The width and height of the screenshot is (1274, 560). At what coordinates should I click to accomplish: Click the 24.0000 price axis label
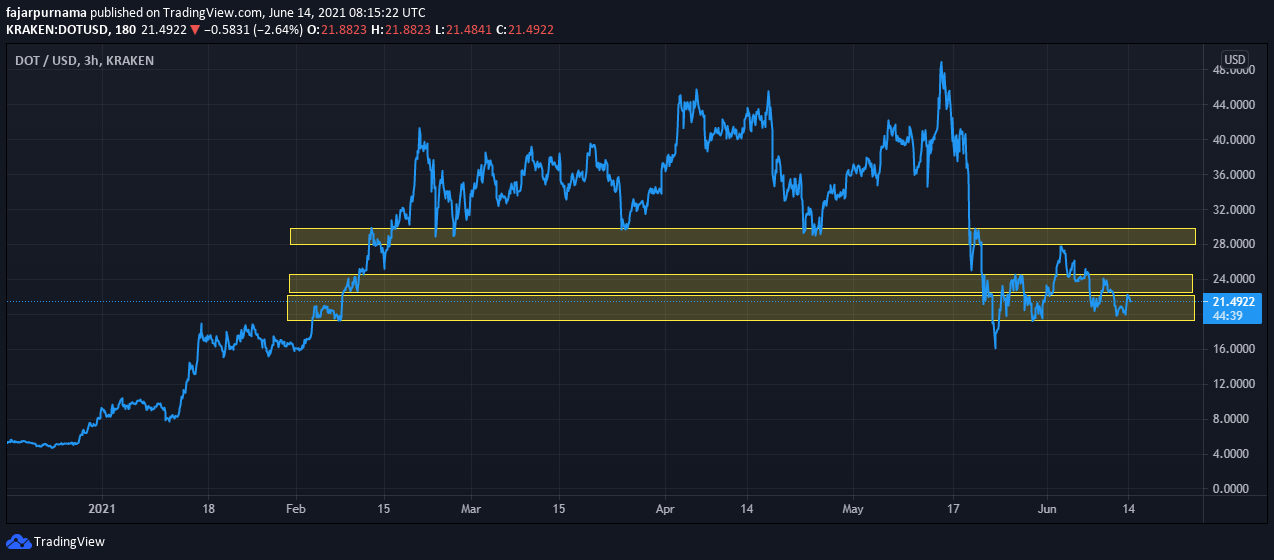(1232, 279)
